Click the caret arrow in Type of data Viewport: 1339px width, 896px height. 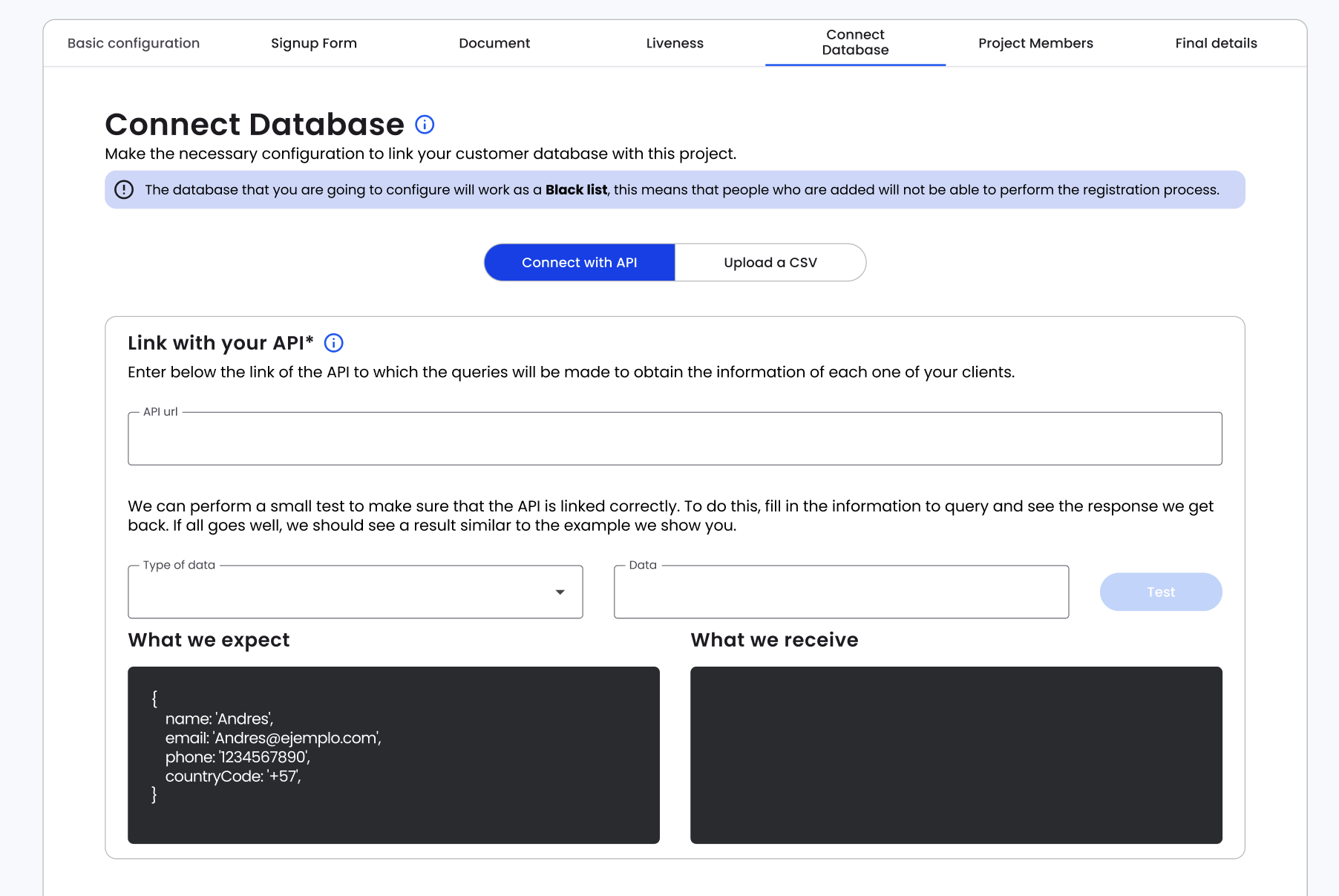coord(560,592)
